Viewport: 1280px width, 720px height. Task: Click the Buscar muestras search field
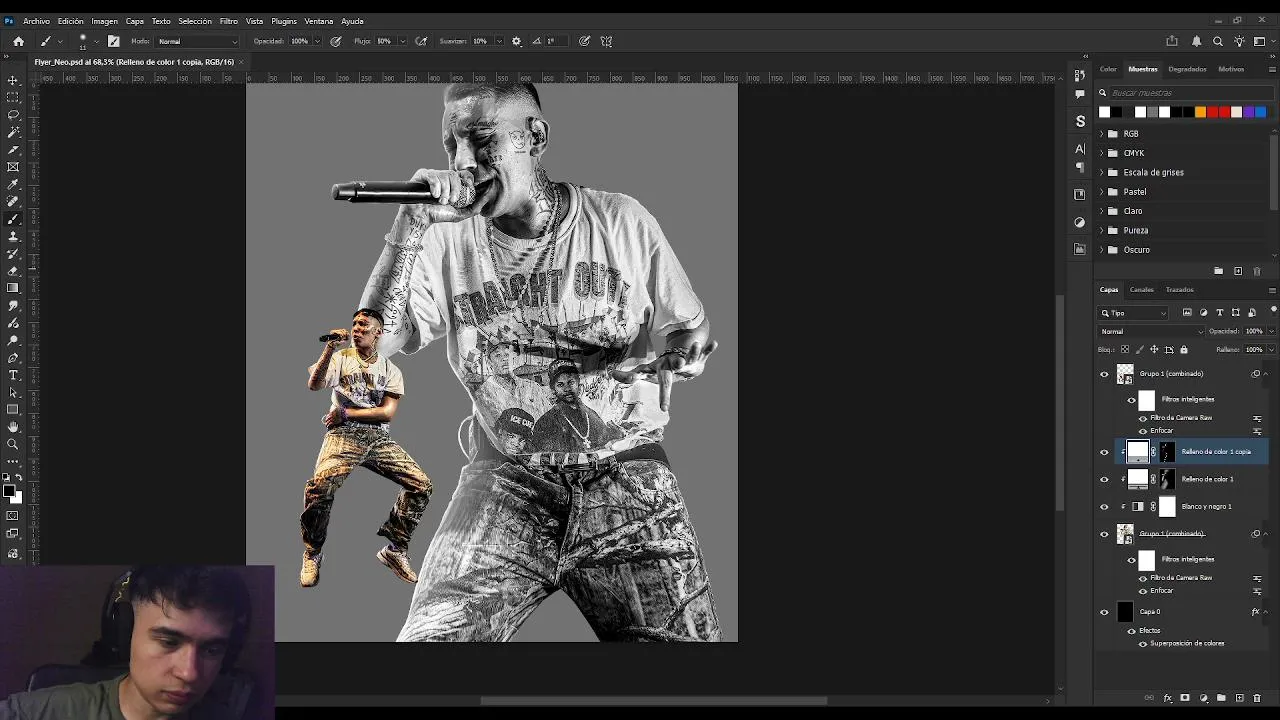tap(1190, 93)
